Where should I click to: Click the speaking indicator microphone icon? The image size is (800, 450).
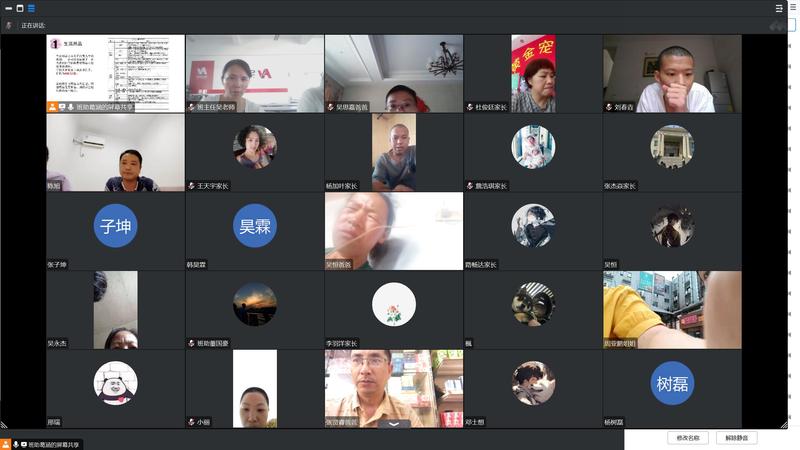pyautogui.click(x=9, y=25)
